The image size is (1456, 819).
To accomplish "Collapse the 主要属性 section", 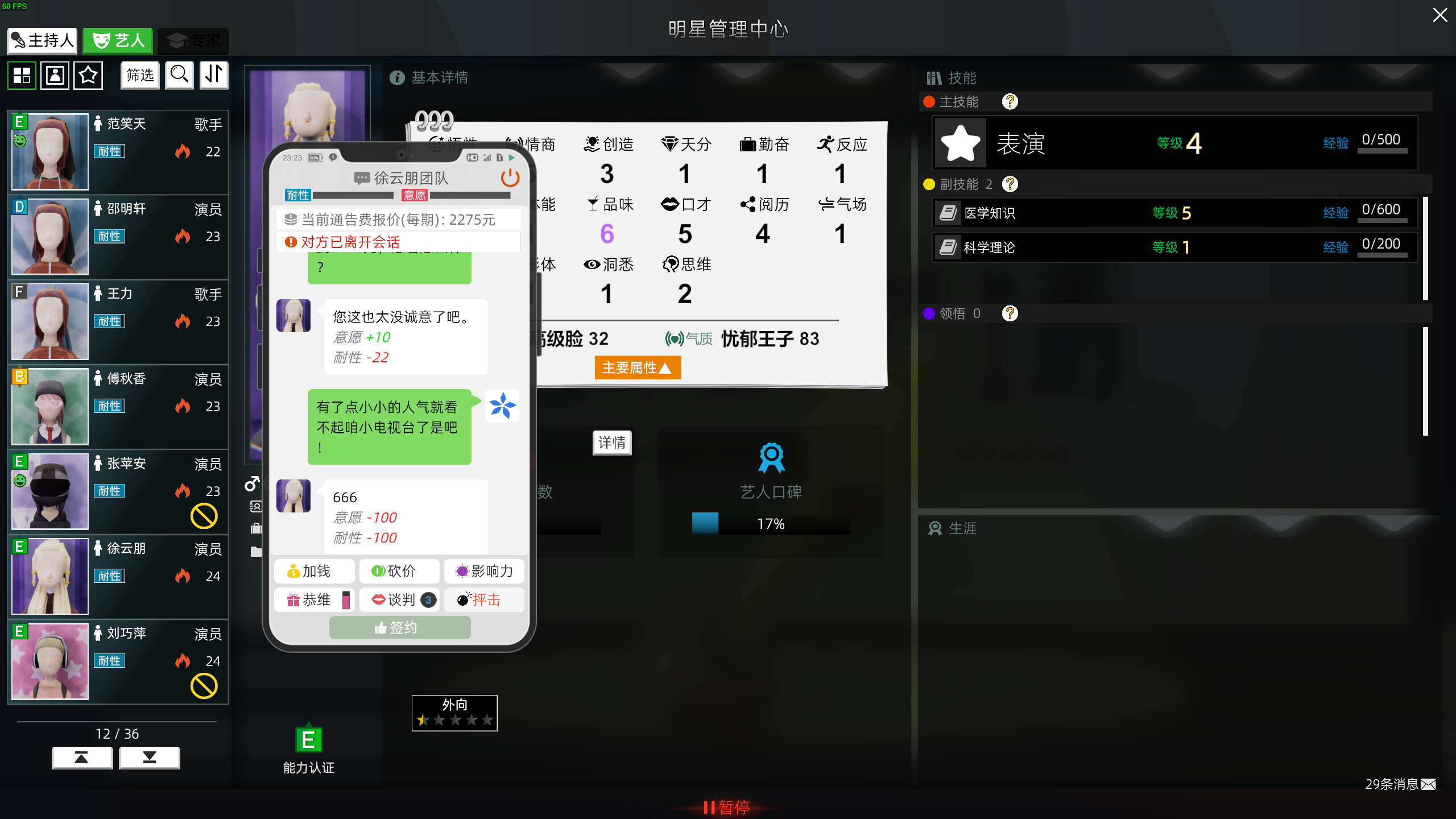I will (637, 368).
